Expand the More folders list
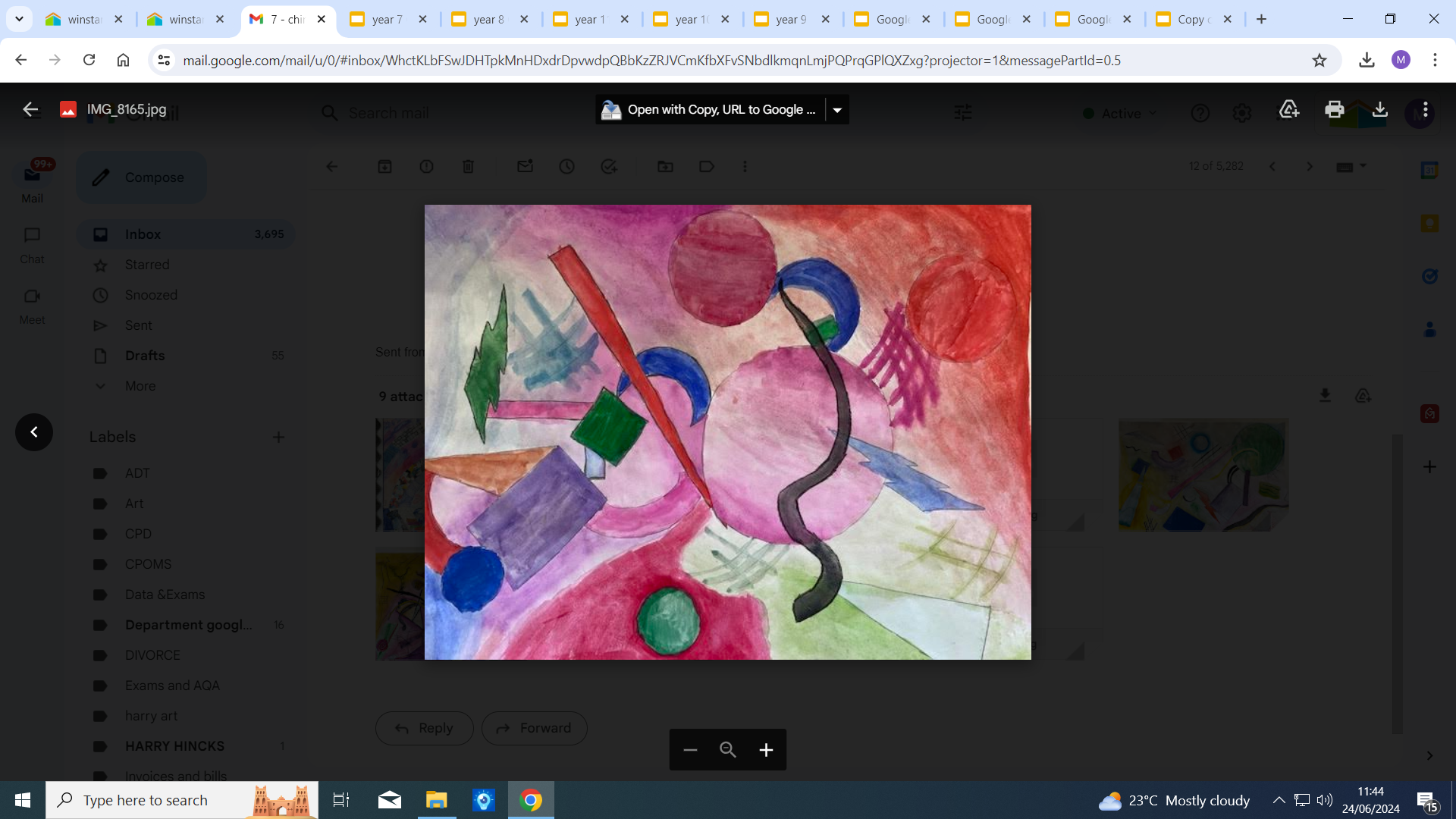Screen dimensions: 1456x819 point(186,386)
